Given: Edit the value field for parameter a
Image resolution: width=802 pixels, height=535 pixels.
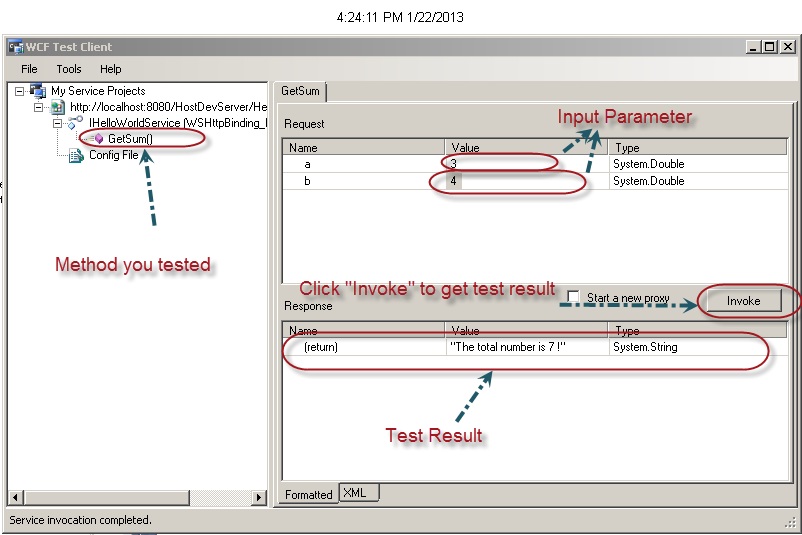Looking at the screenshot, I should 527,164.
